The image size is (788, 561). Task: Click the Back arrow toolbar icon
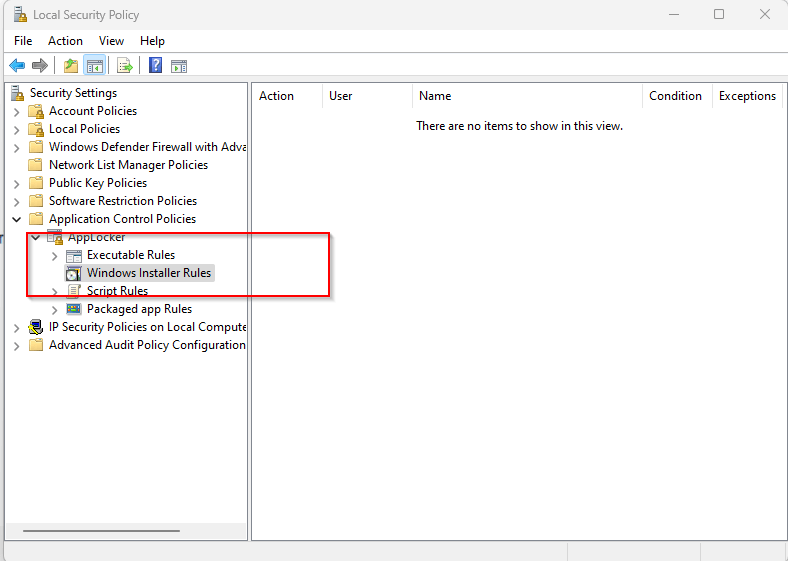pyautogui.click(x=17, y=65)
